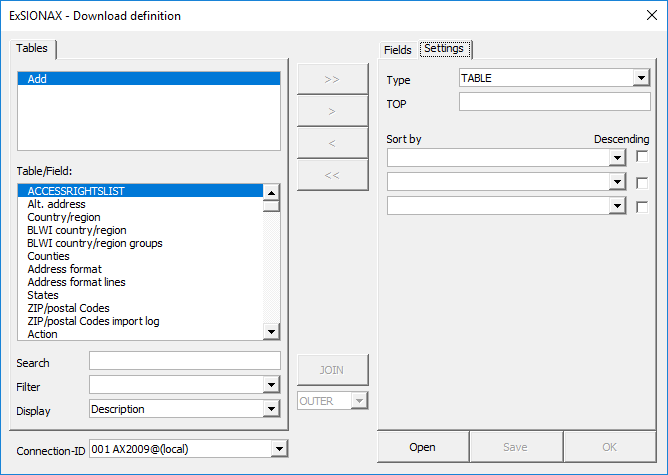668x475 pixels.
Task: Open the Filter dropdown
Action: pos(271,385)
